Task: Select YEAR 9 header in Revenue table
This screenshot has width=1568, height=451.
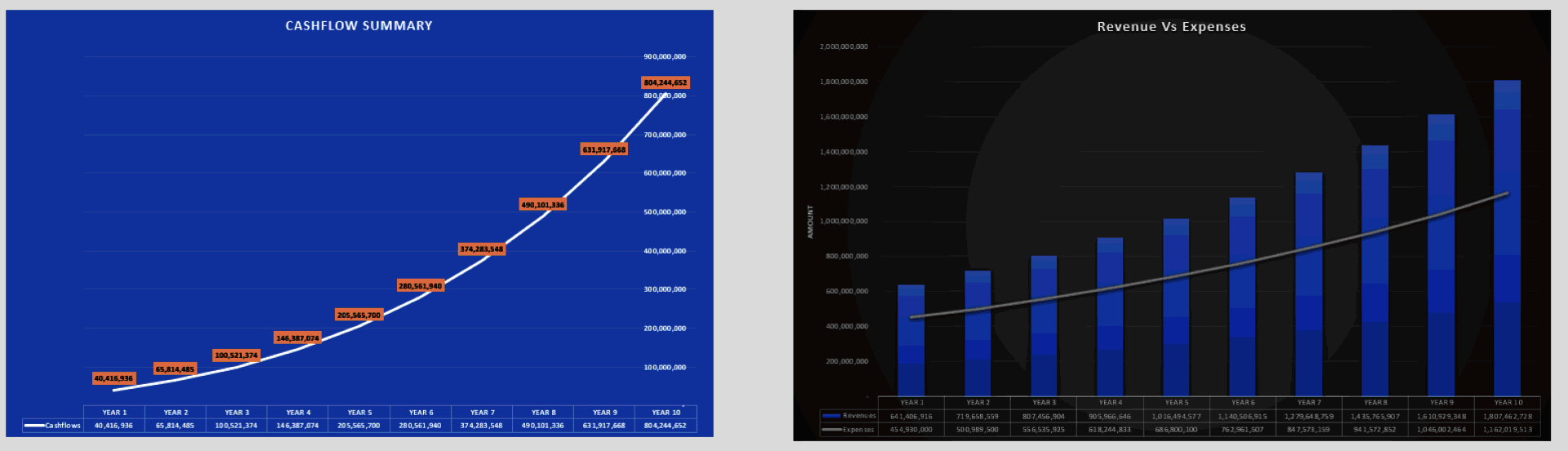Action: (x=1441, y=403)
